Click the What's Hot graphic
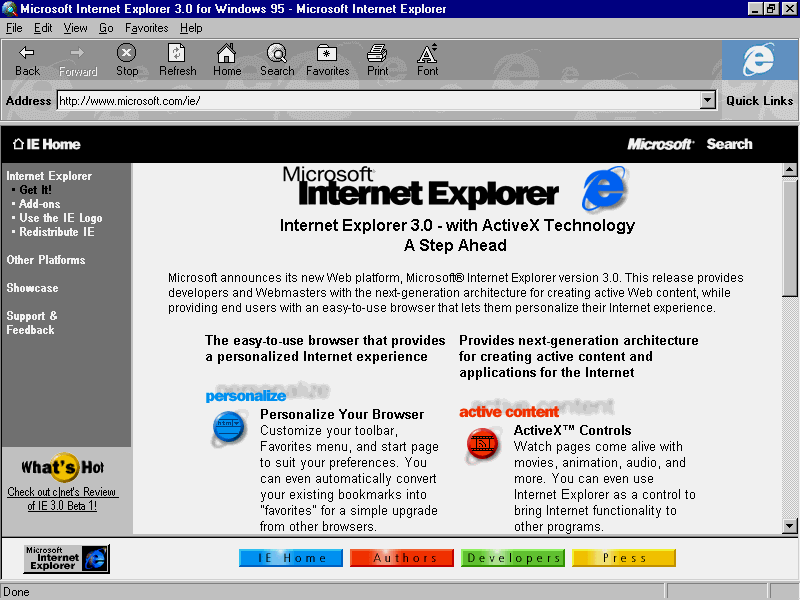The height and width of the screenshot is (600, 800). pyautogui.click(x=63, y=467)
